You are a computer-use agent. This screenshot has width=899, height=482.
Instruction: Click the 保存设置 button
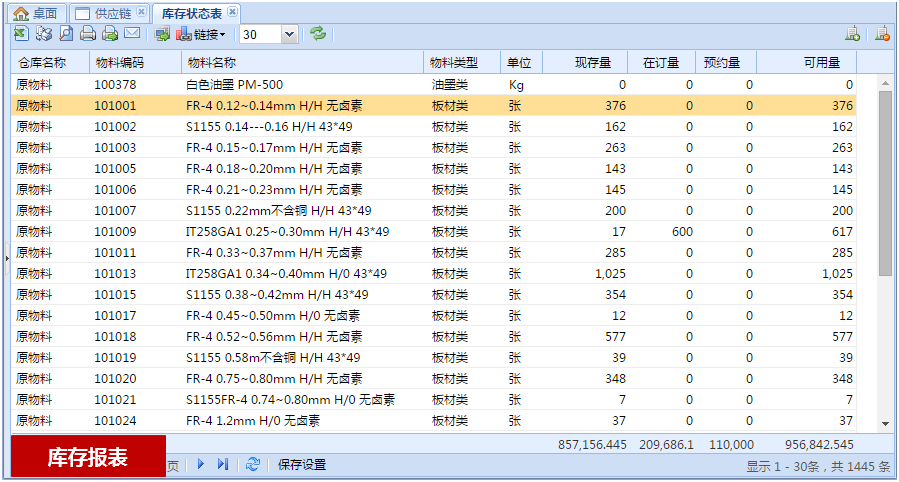tap(302, 465)
